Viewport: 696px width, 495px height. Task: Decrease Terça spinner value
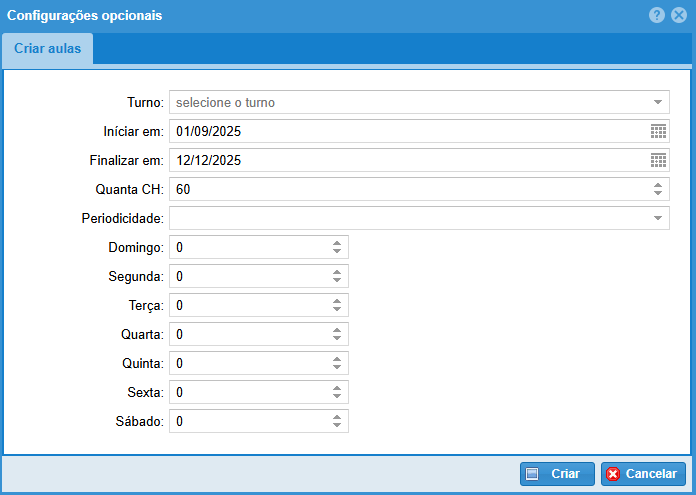tap(337, 310)
